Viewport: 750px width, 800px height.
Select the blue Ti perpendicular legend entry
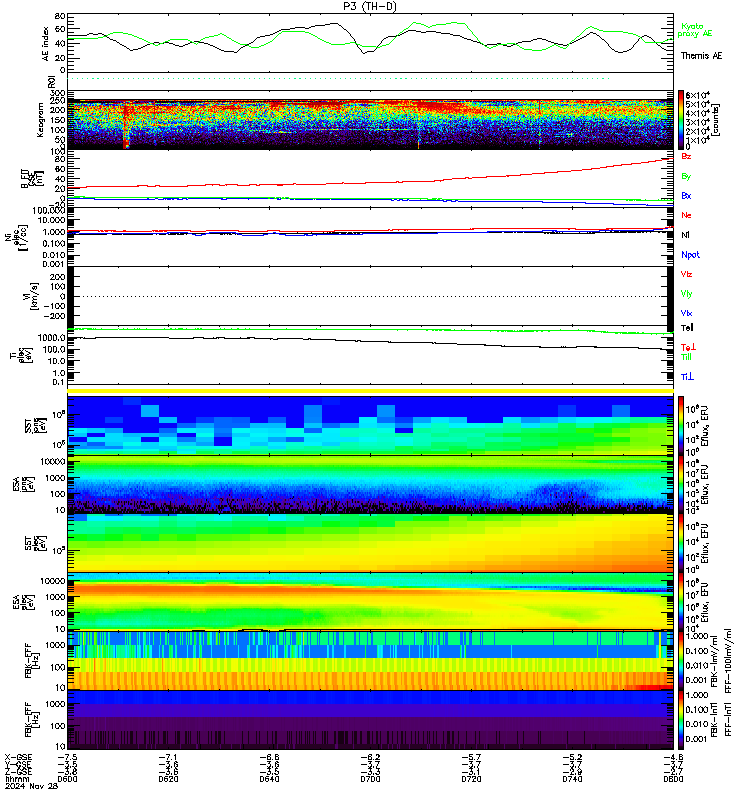pyautogui.click(x=687, y=377)
